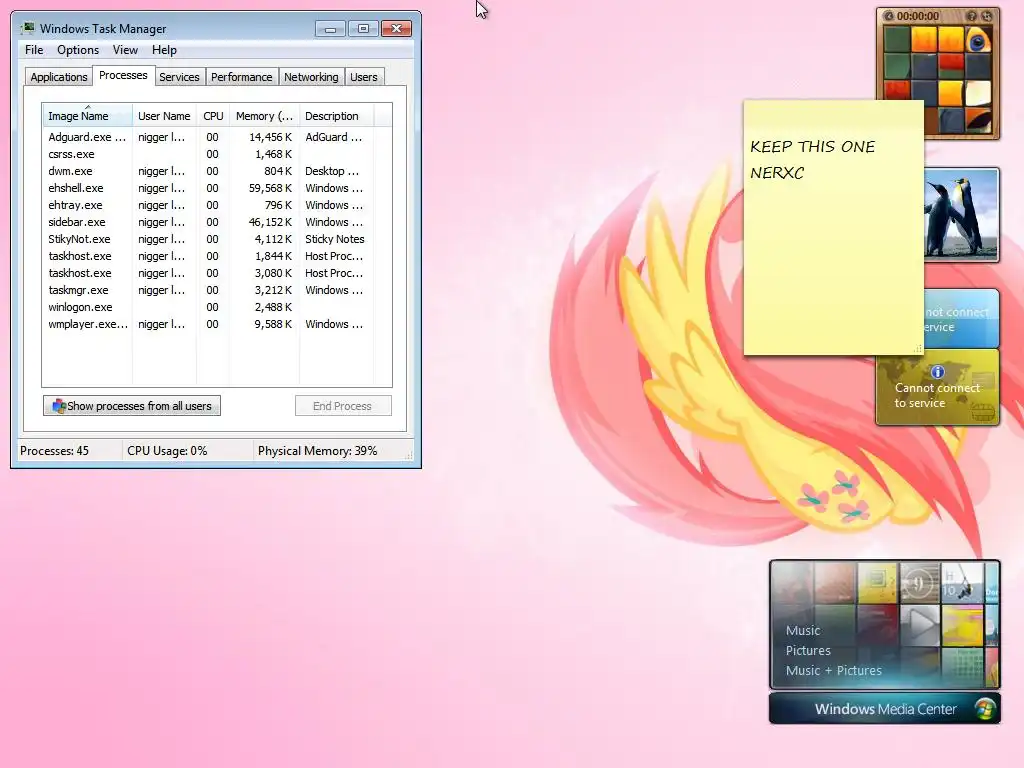Click the Windows orb in Media Center gadget
Screen dimensions: 1024x768
point(985,709)
